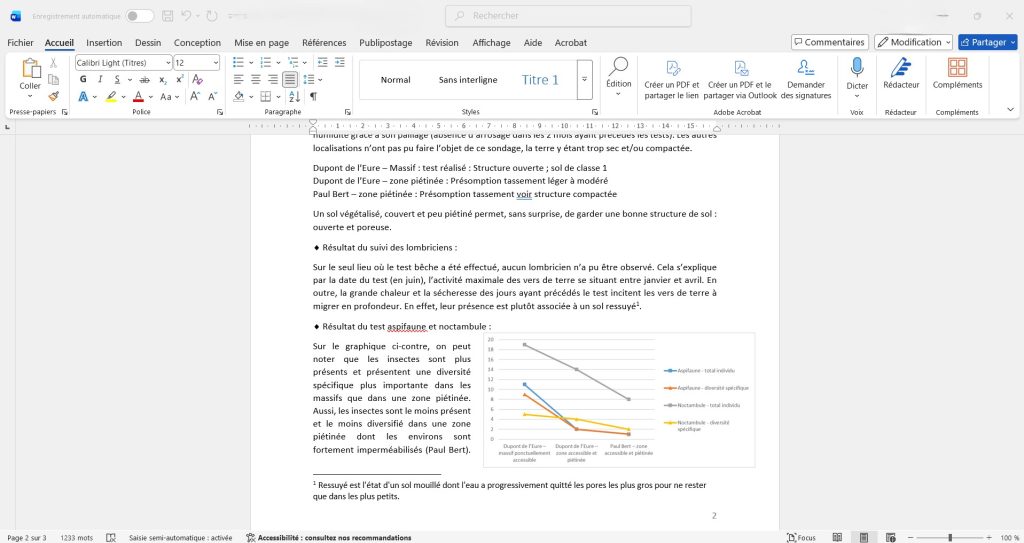Center-align text with the center icon
Viewport: 1024px width, 543px height.
pos(256,80)
